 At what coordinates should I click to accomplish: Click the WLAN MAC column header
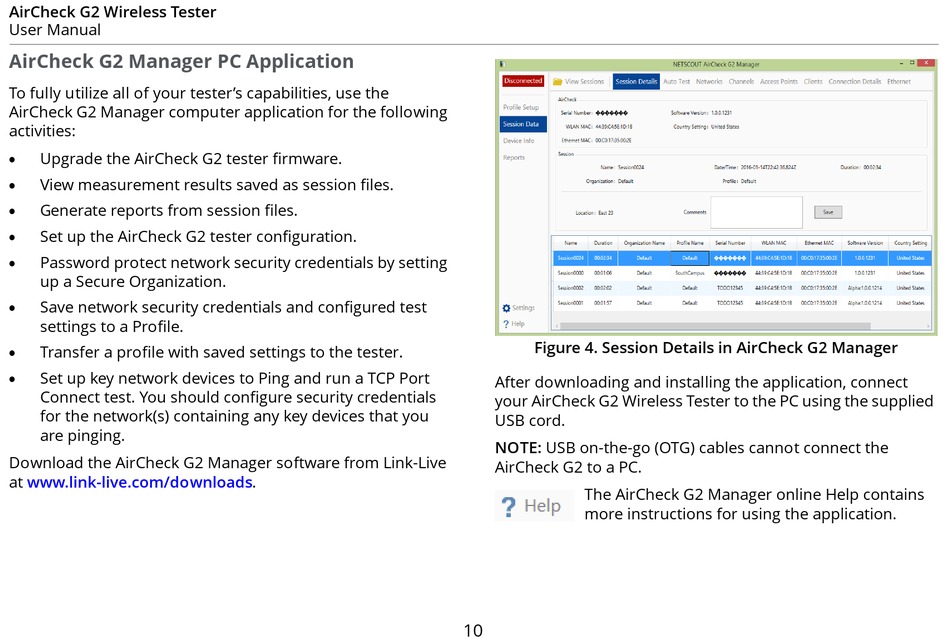(x=774, y=243)
